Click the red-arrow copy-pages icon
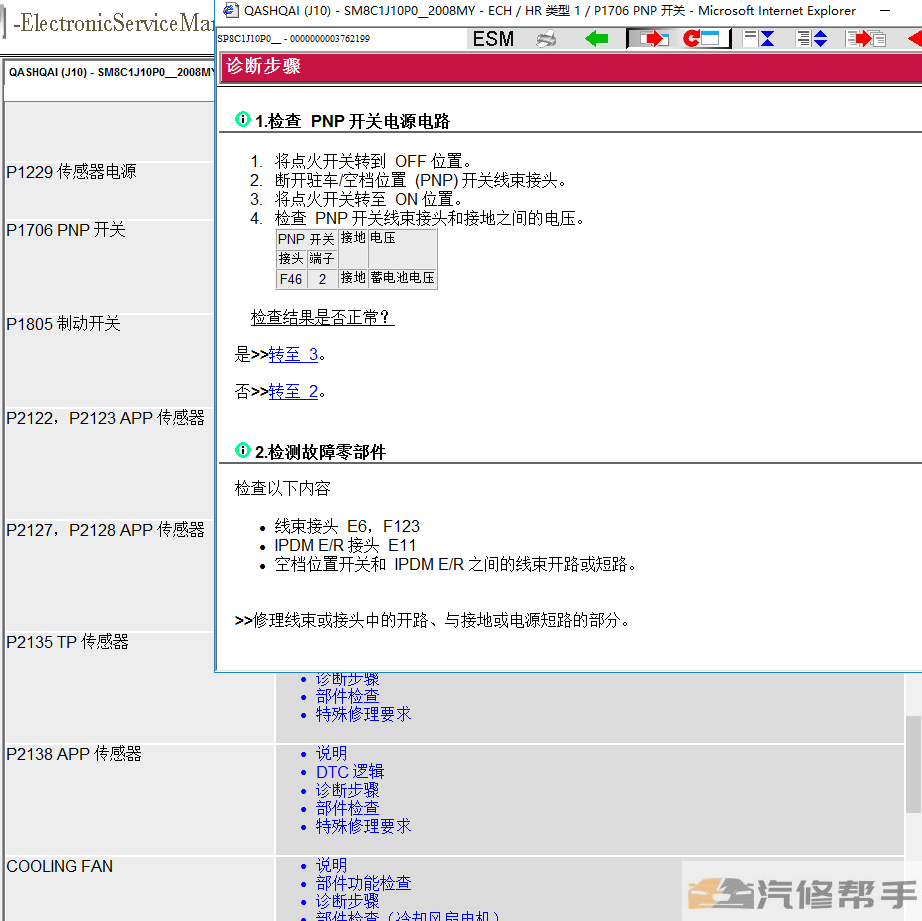Viewport: 922px width, 921px height. (x=866, y=39)
